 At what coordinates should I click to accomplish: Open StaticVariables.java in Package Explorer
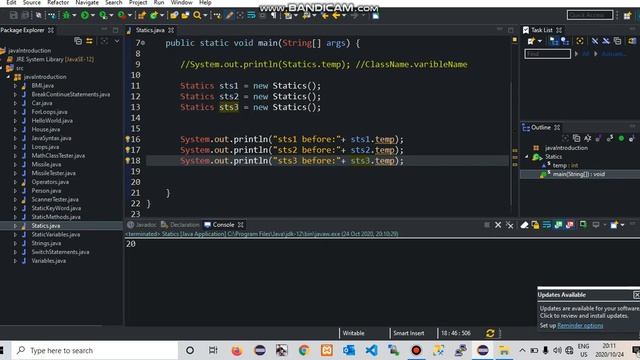[56, 235]
